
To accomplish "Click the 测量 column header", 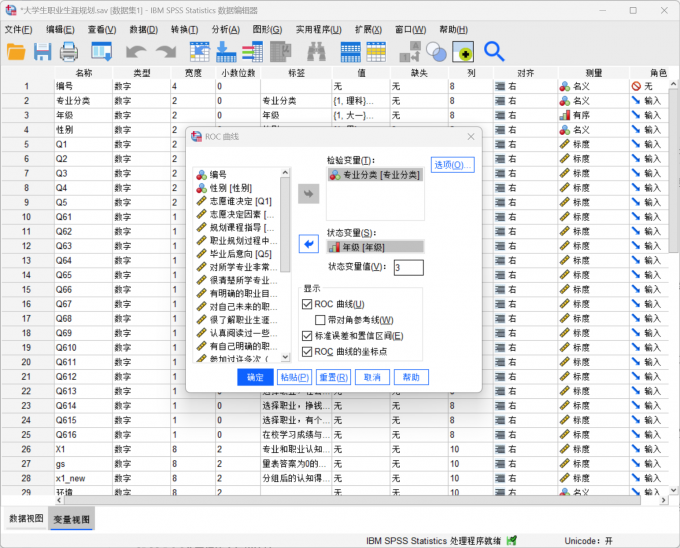I will (x=593, y=73).
